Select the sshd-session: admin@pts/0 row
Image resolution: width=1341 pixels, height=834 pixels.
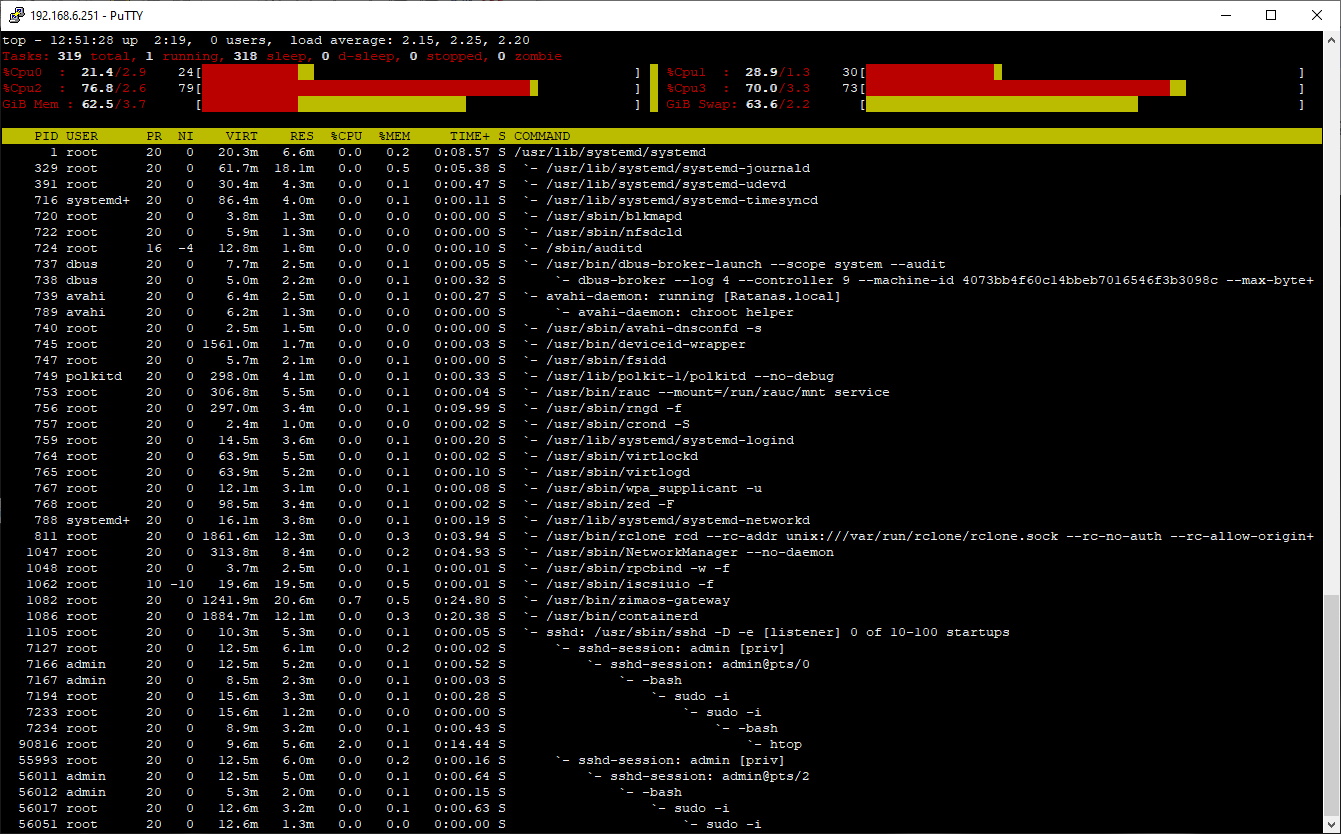point(661,664)
